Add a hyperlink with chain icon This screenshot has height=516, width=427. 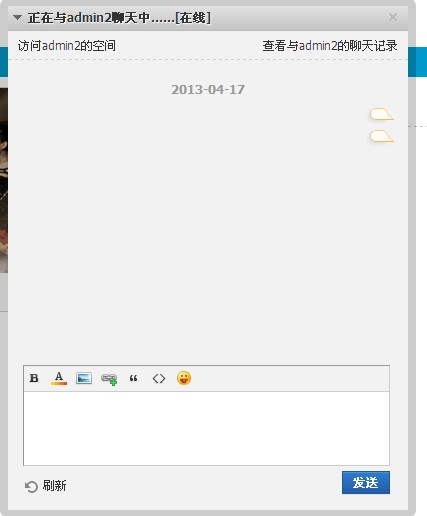click(x=109, y=379)
